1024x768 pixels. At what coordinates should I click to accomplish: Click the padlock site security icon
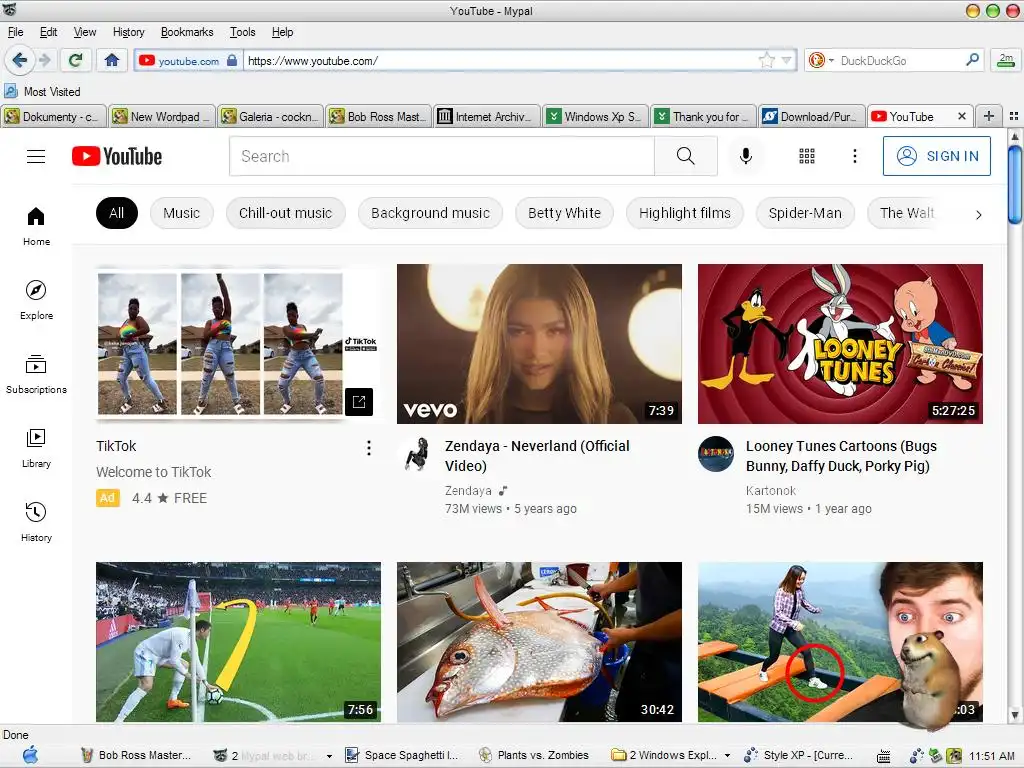[232, 61]
